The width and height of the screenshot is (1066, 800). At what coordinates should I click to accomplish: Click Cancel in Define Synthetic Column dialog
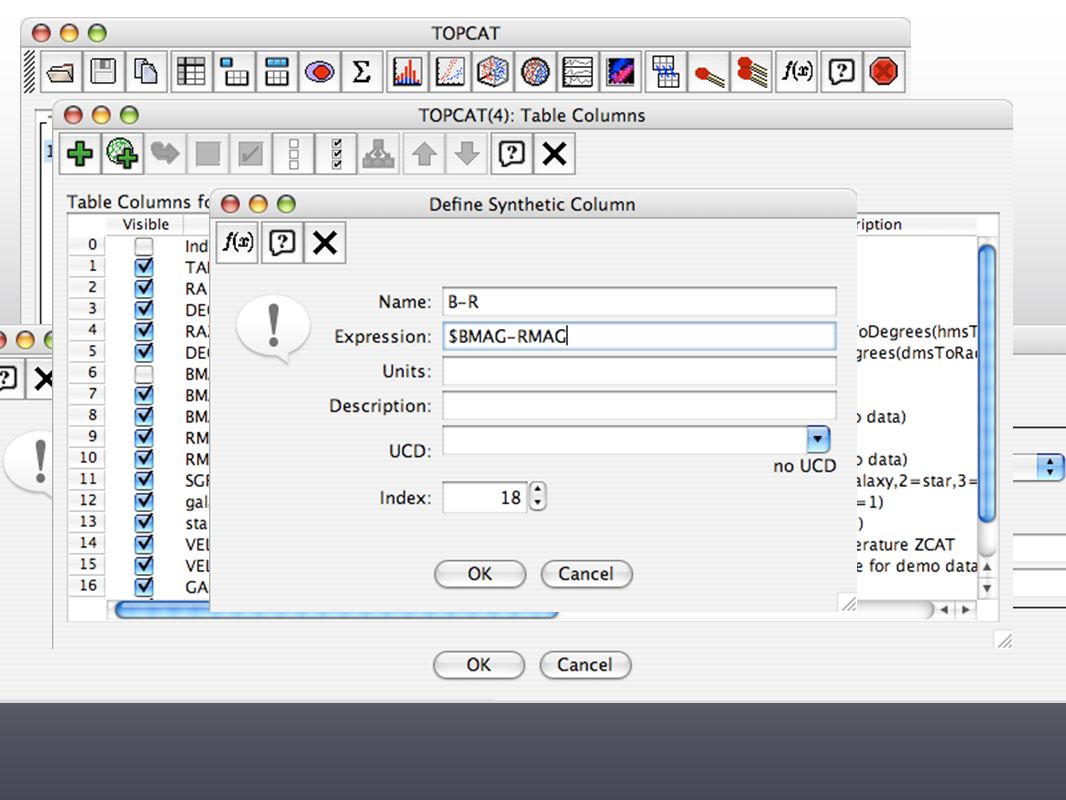click(x=586, y=574)
